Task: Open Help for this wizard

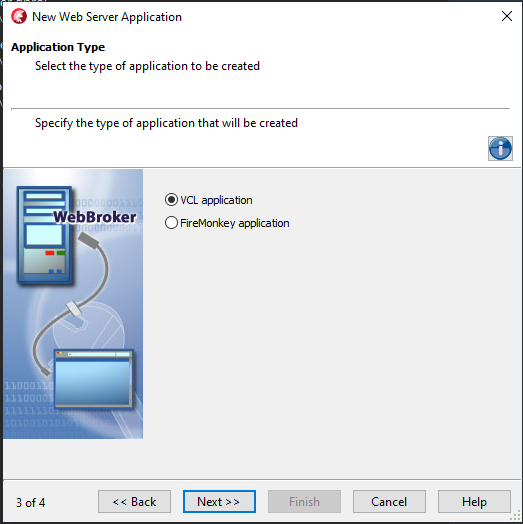Action: (474, 502)
